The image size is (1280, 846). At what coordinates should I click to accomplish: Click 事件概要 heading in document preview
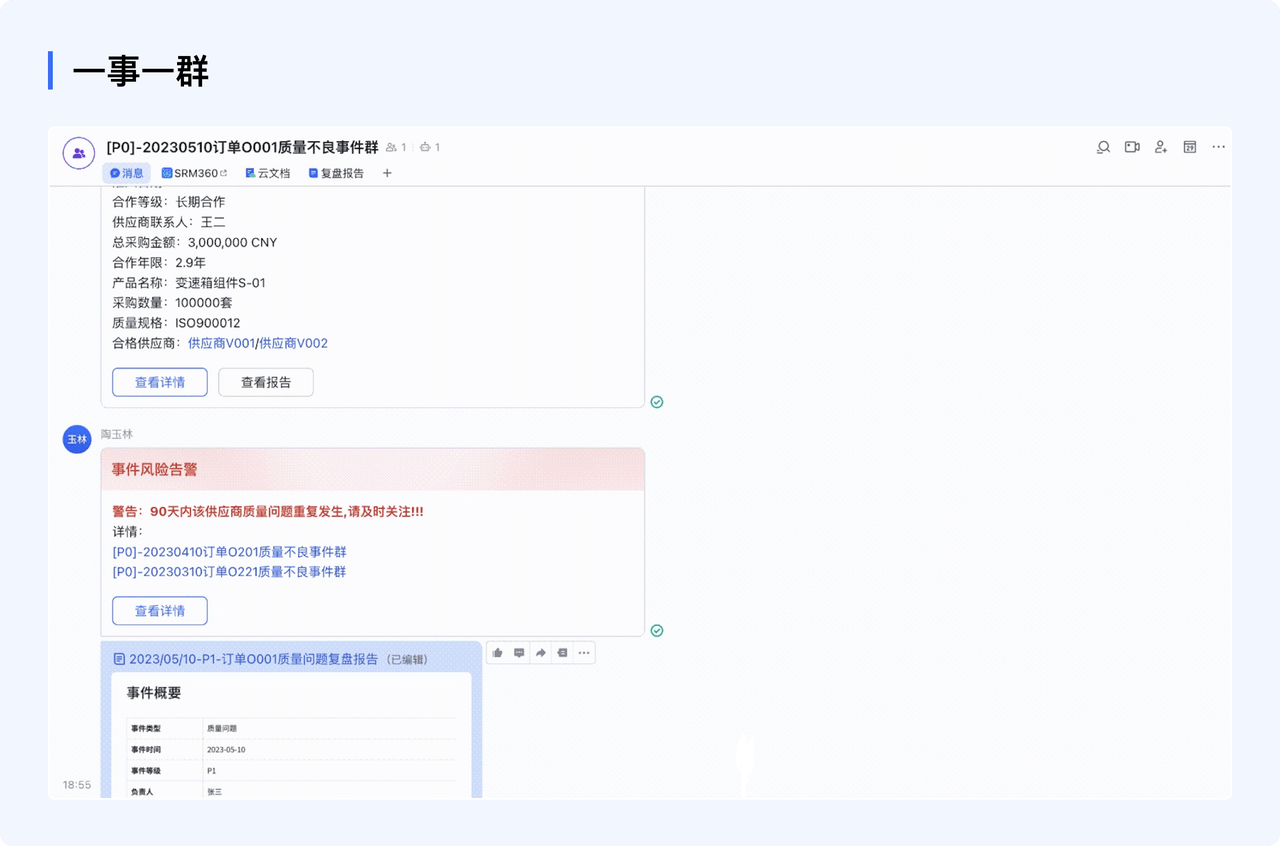pyautogui.click(x=154, y=693)
